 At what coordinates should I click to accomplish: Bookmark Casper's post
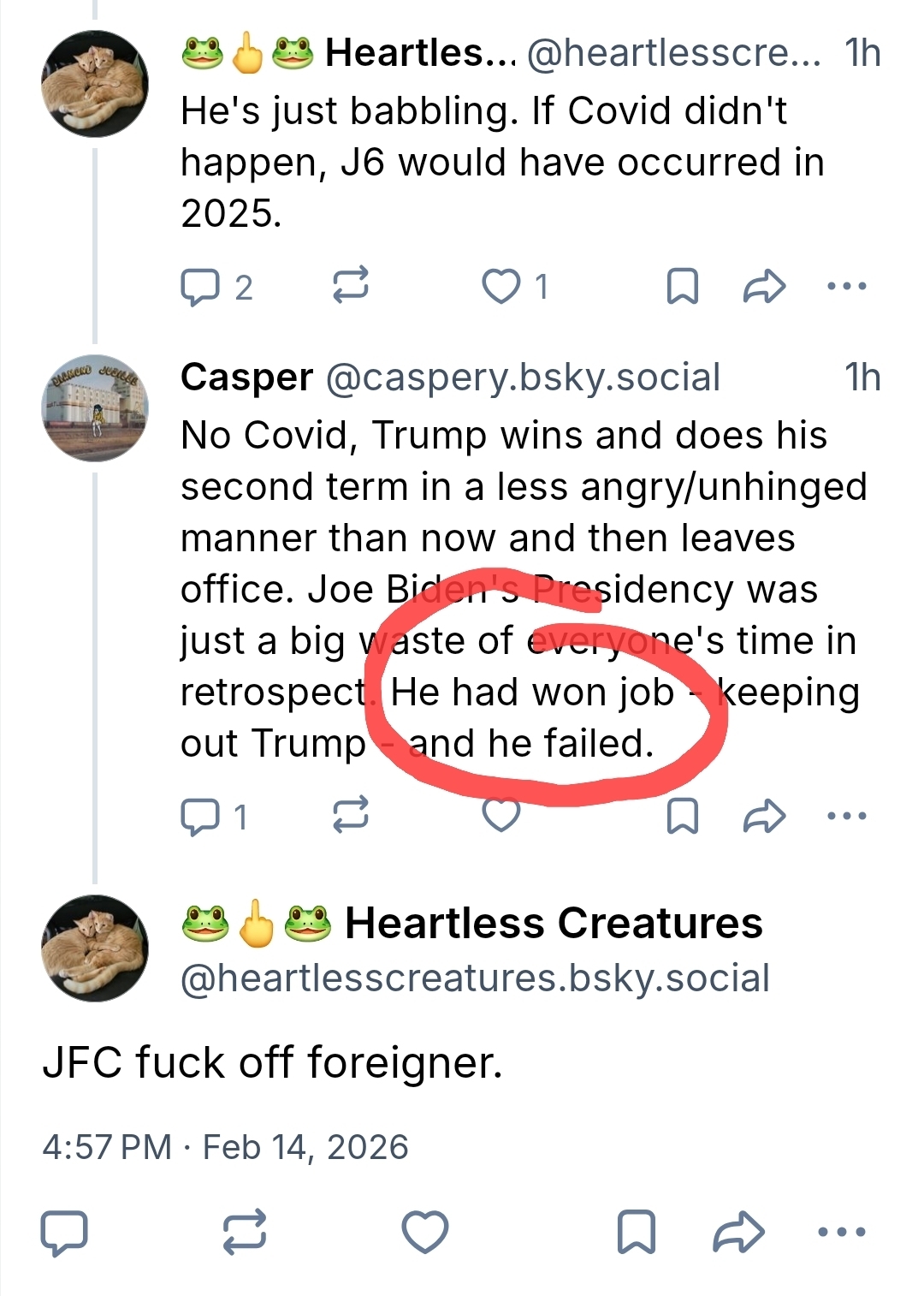[x=682, y=816]
